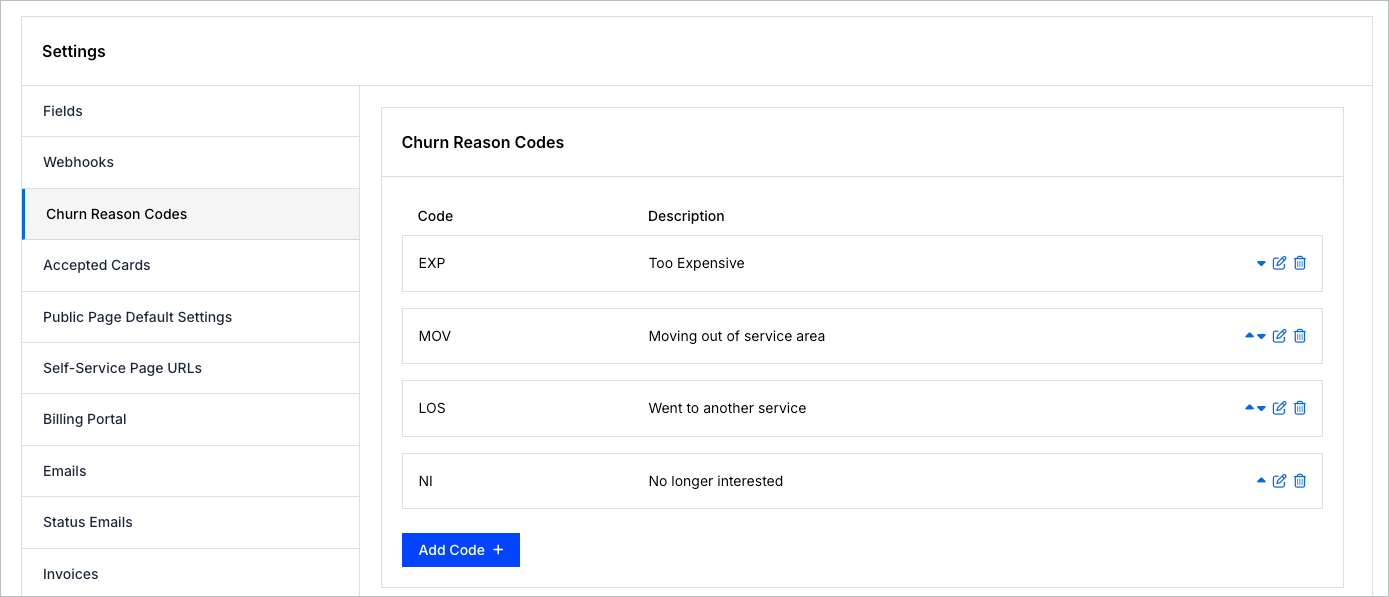The image size is (1389, 597).
Task: Edit the LOS reason code
Action: [1279, 408]
